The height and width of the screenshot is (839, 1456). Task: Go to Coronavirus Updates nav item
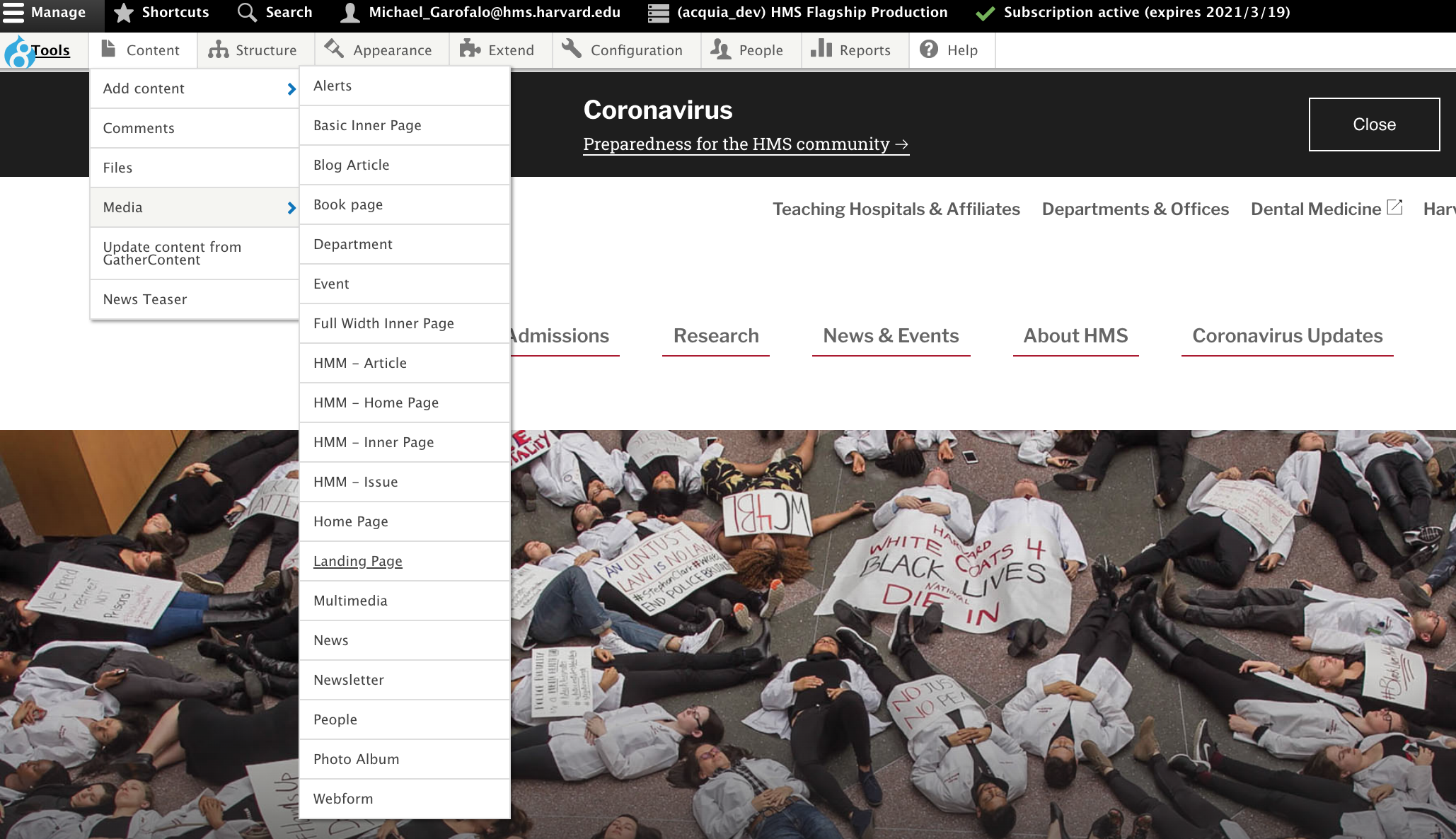pyautogui.click(x=1287, y=336)
